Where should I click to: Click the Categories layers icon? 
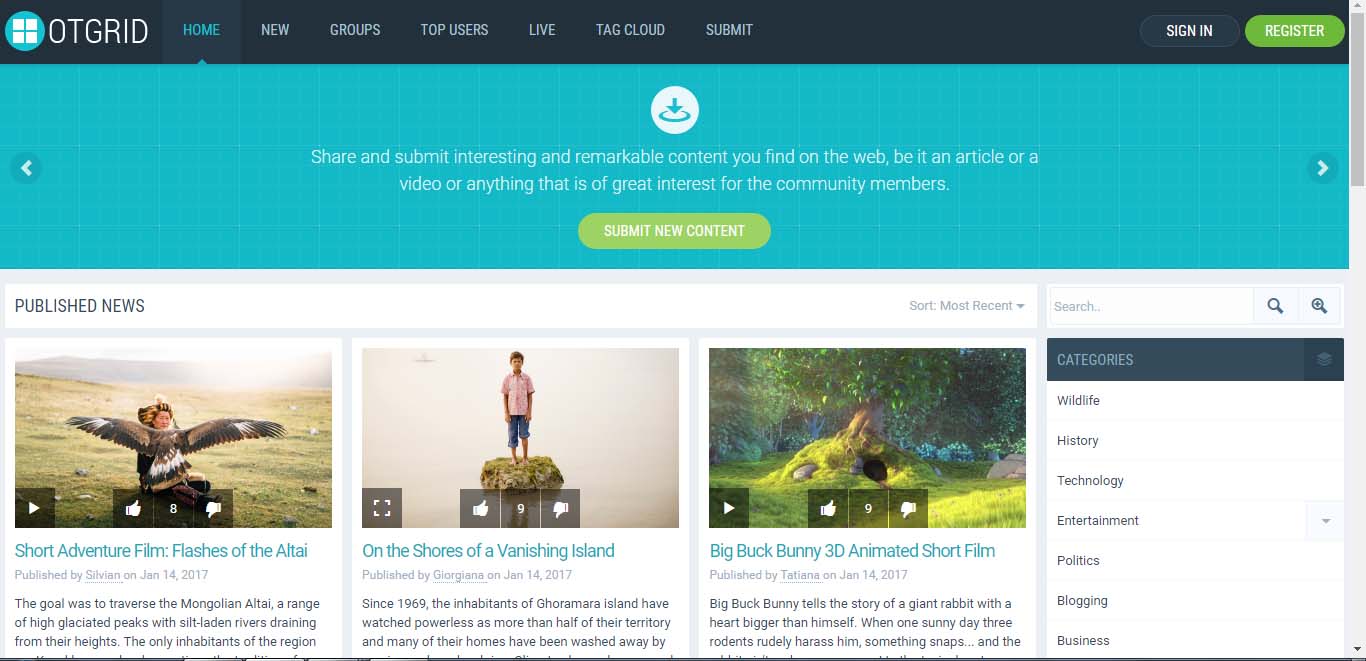(1324, 359)
